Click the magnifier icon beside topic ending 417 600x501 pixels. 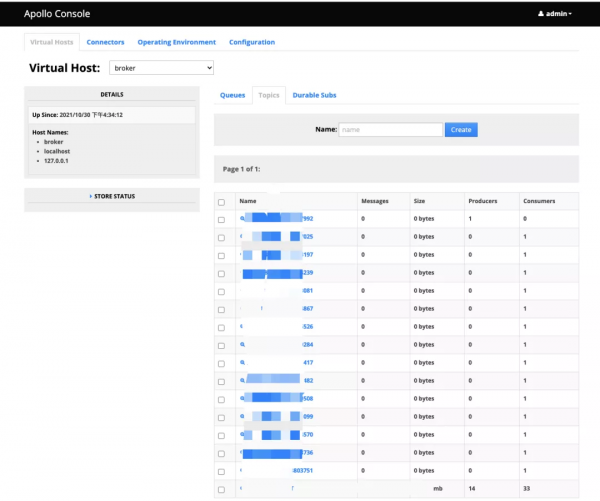click(x=242, y=362)
